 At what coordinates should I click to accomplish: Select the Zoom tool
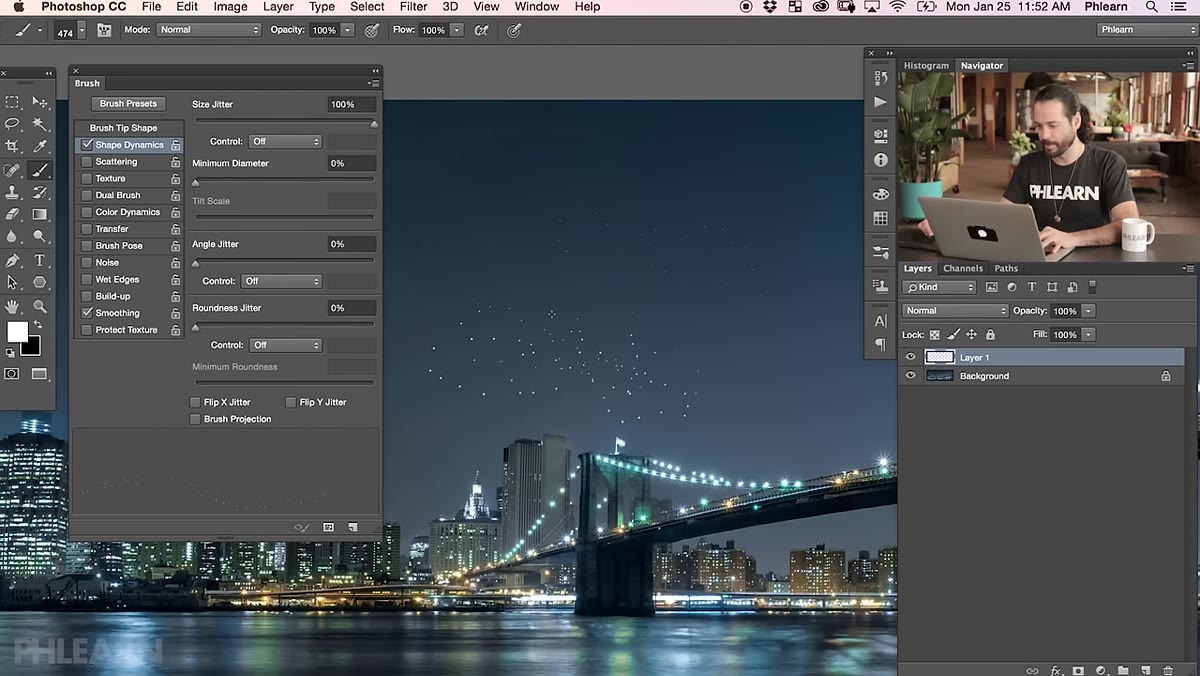40,306
